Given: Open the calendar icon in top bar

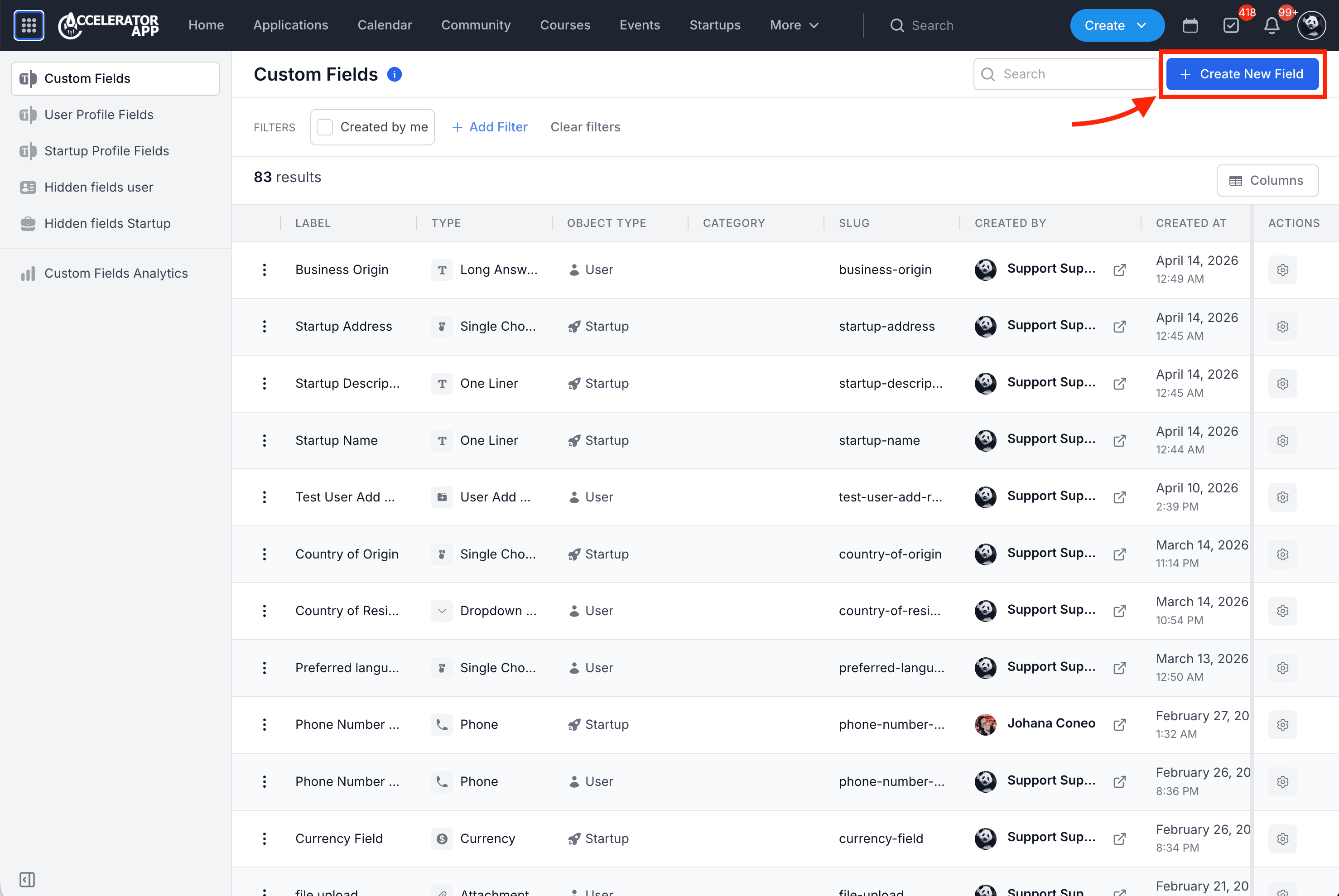Looking at the screenshot, I should tap(1190, 25).
